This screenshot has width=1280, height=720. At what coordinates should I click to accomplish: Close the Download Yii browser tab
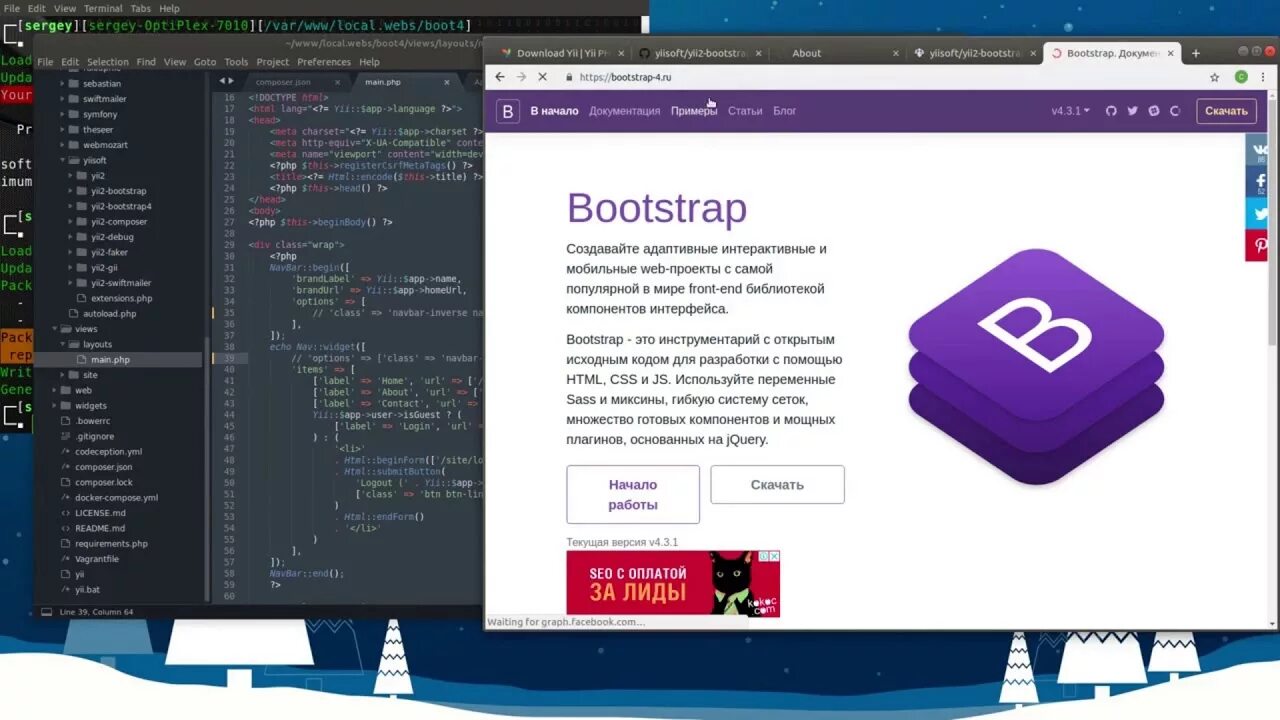(x=621, y=53)
